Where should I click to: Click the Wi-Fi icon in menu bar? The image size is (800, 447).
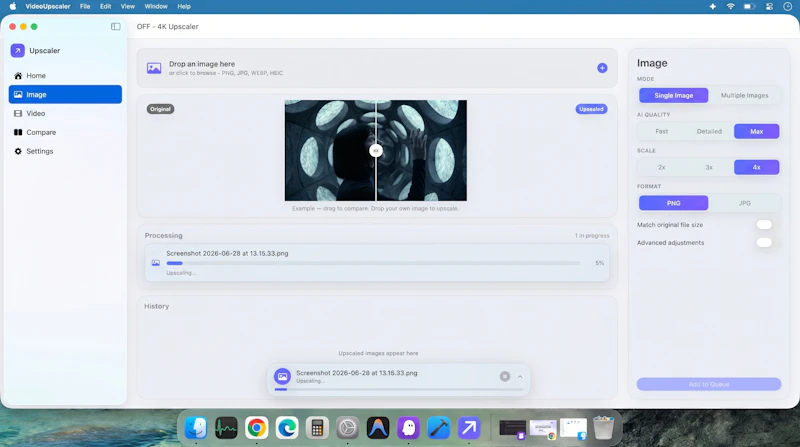point(731,7)
